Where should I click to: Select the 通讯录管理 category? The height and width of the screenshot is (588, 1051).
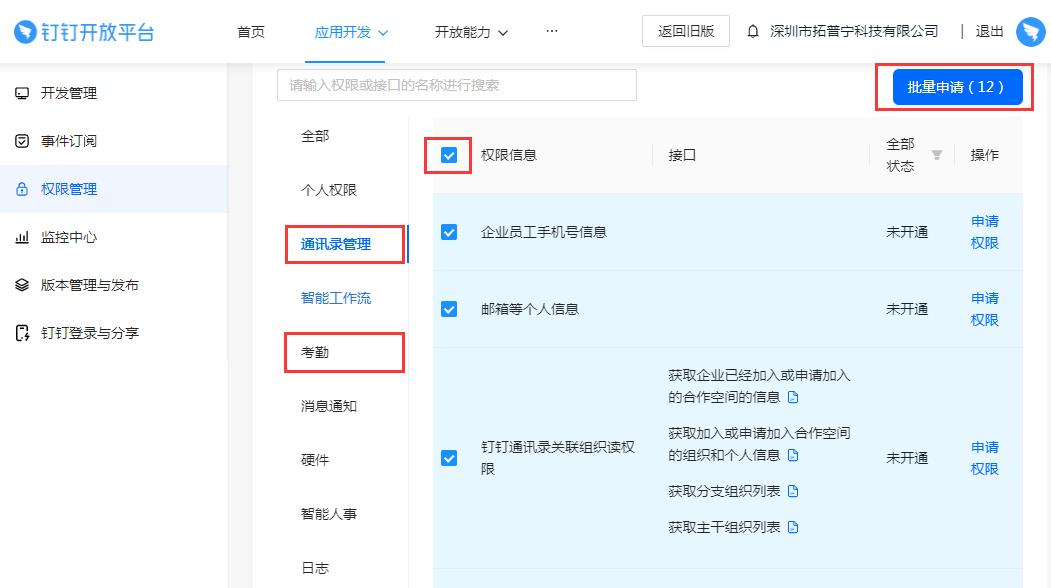[x=336, y=244]
